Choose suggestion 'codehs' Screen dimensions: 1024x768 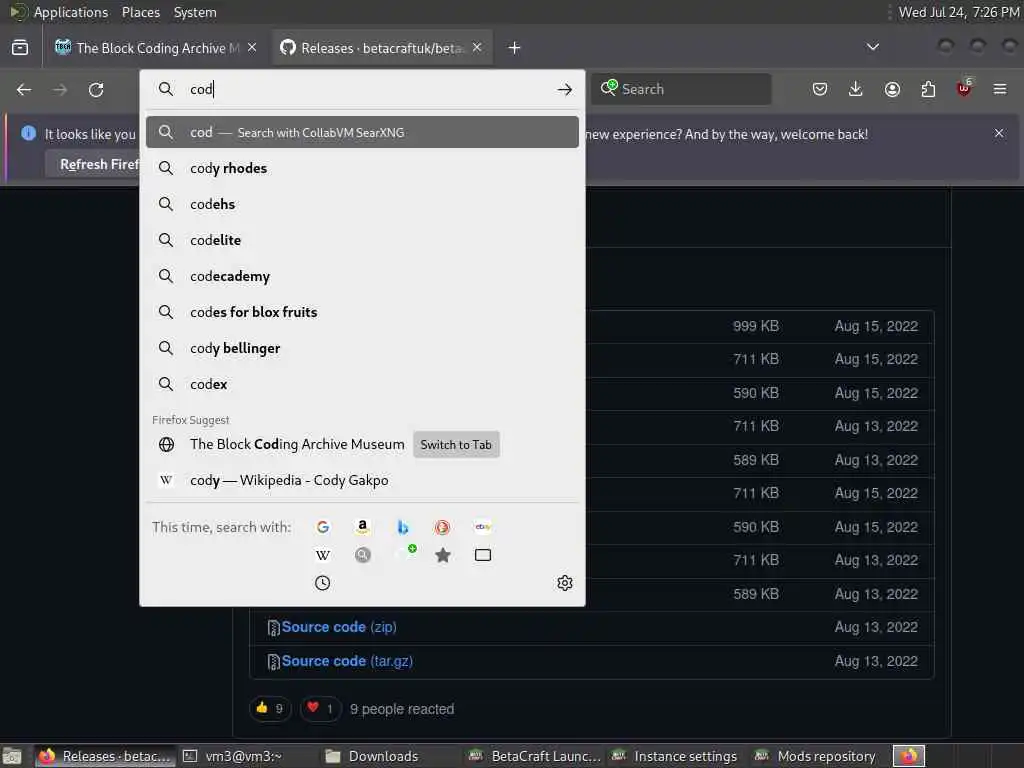click(x=362, y=204)
